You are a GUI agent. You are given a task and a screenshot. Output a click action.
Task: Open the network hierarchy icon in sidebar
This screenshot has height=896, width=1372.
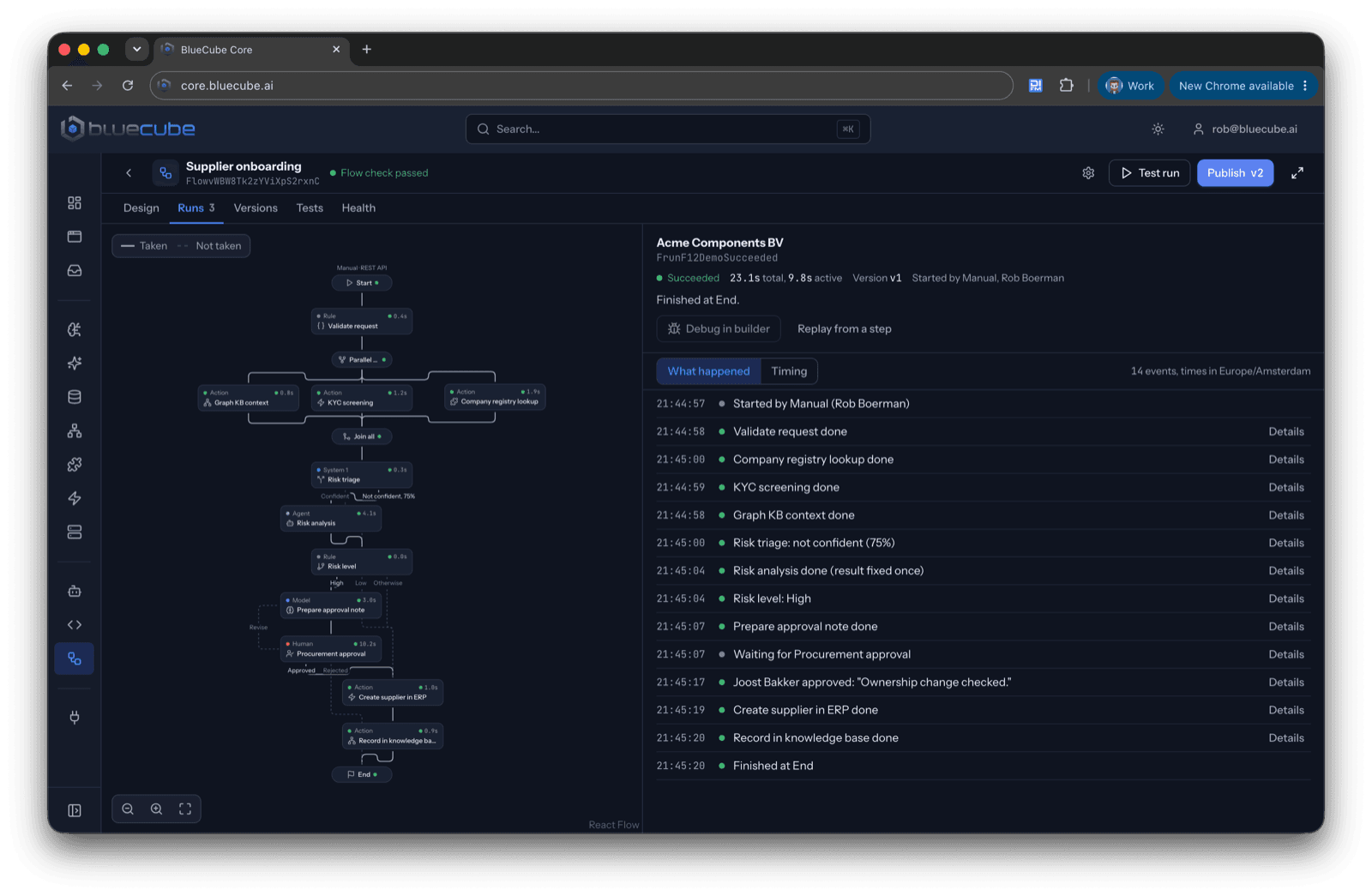click(75, 430)
